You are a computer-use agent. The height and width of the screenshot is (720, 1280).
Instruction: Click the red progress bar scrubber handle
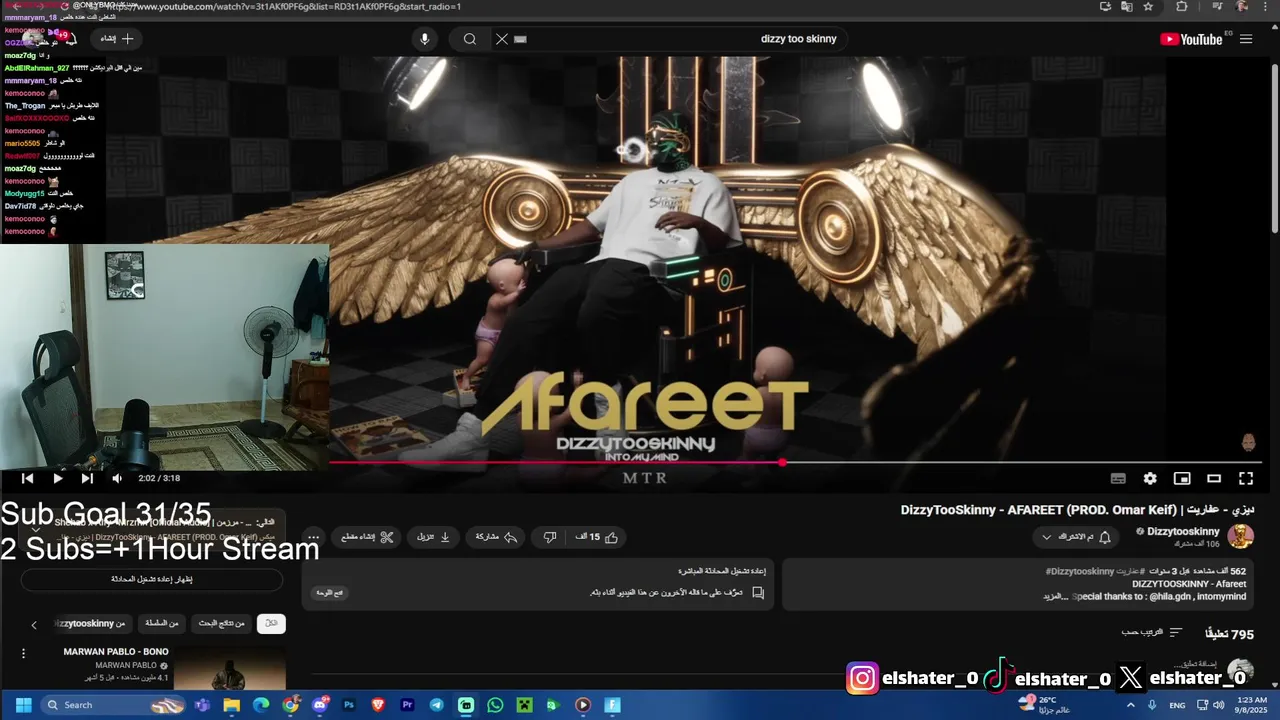(x=782, y=462)
